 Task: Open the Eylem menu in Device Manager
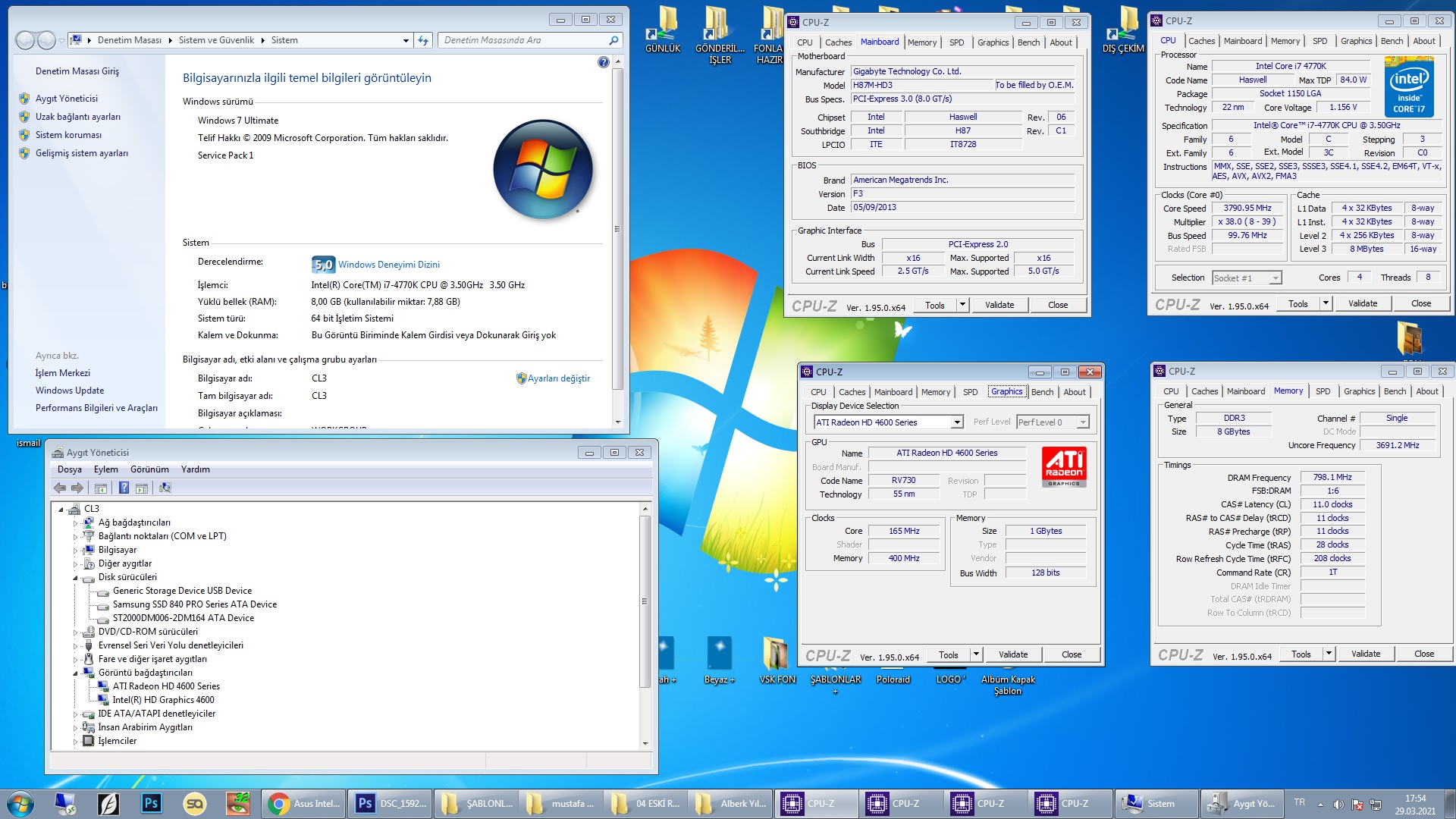pyautogui.click(x=105, y=469)
